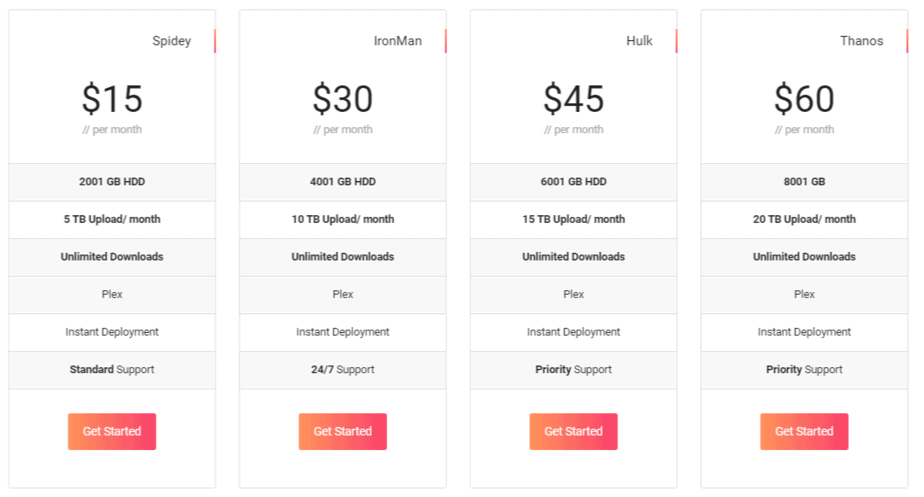Click the Hulk plan name
924x497 pixels.
(639, 41)
